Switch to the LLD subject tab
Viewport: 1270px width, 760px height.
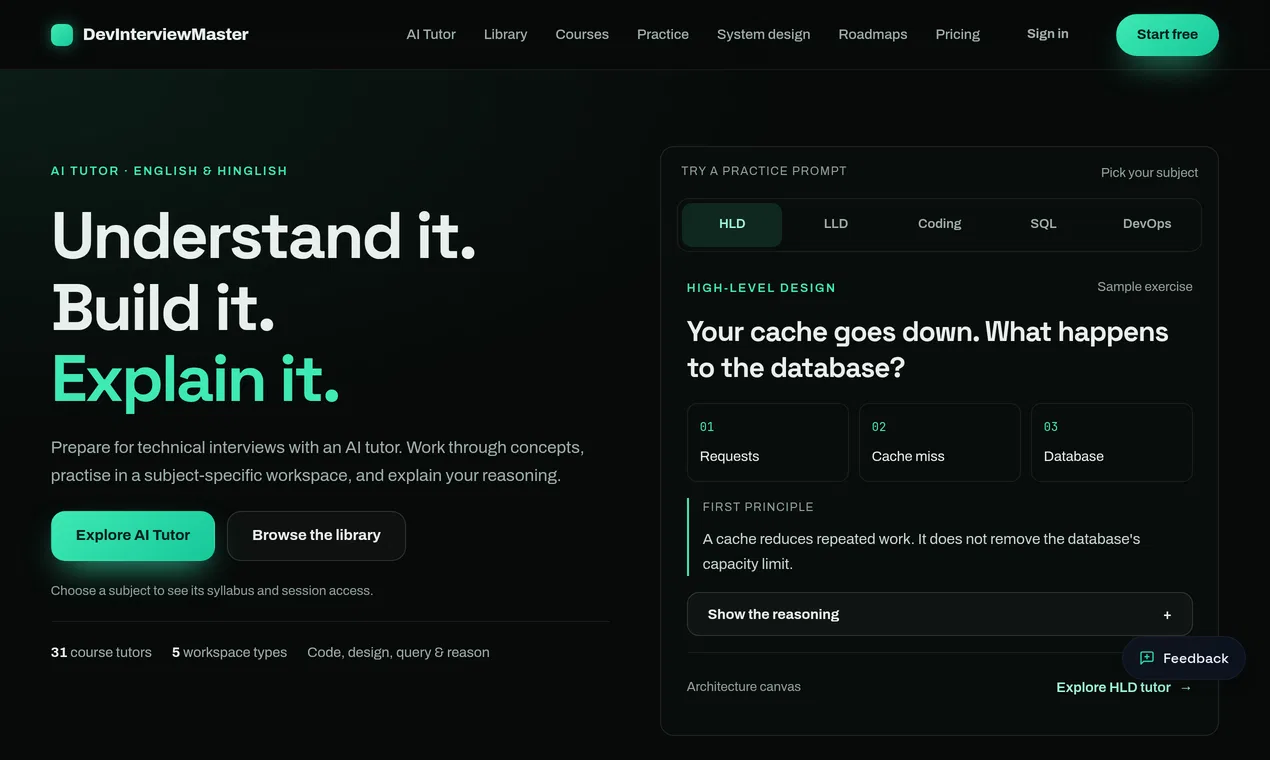tap(836, 224)
